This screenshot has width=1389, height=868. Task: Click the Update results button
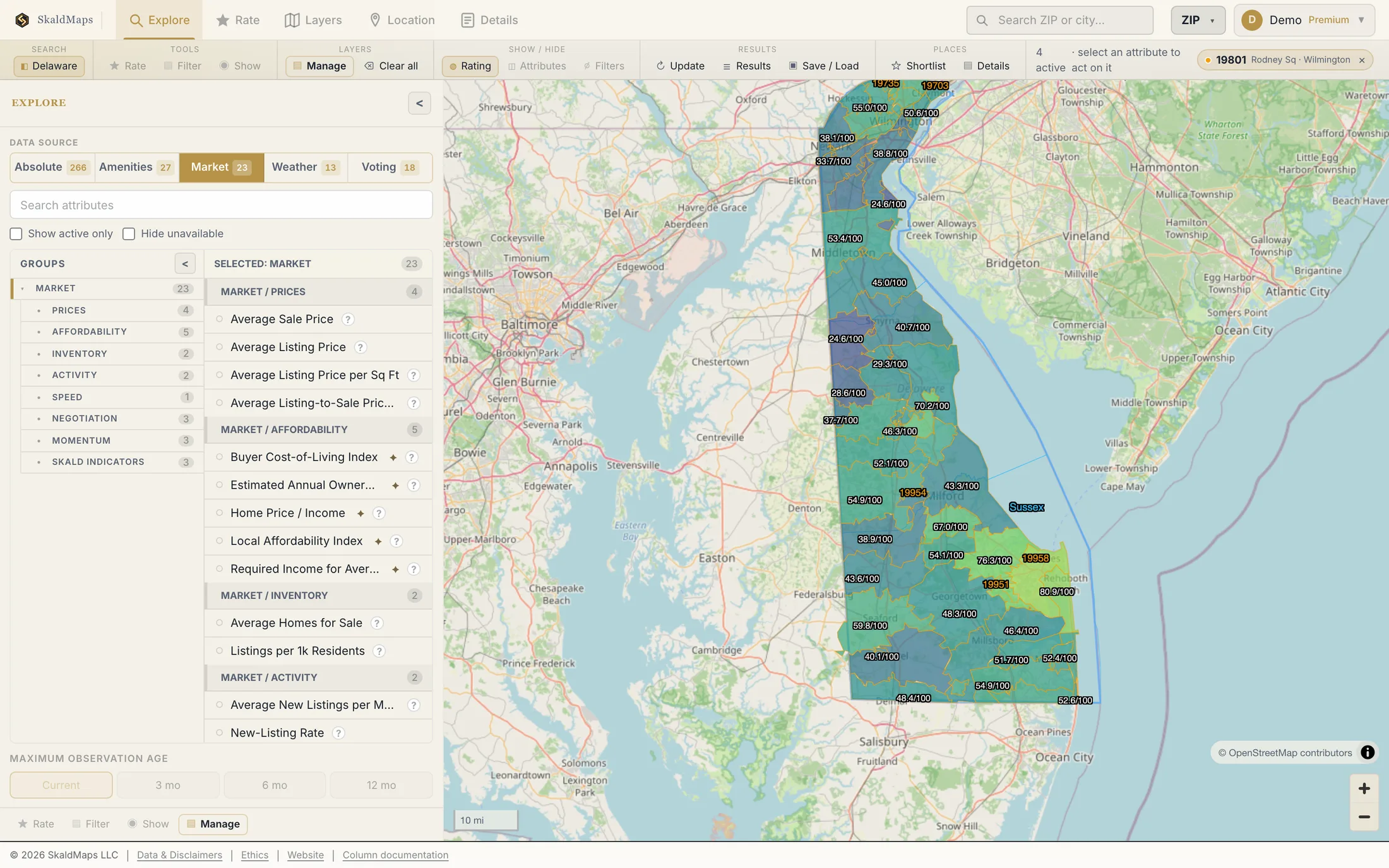coord(681,66)
